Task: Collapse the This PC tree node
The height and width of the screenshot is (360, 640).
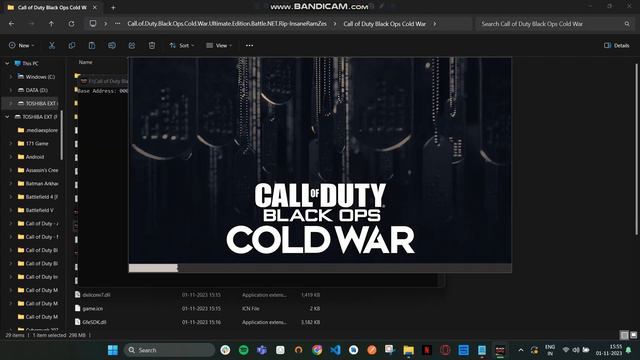Action: (x=7, y=63)
